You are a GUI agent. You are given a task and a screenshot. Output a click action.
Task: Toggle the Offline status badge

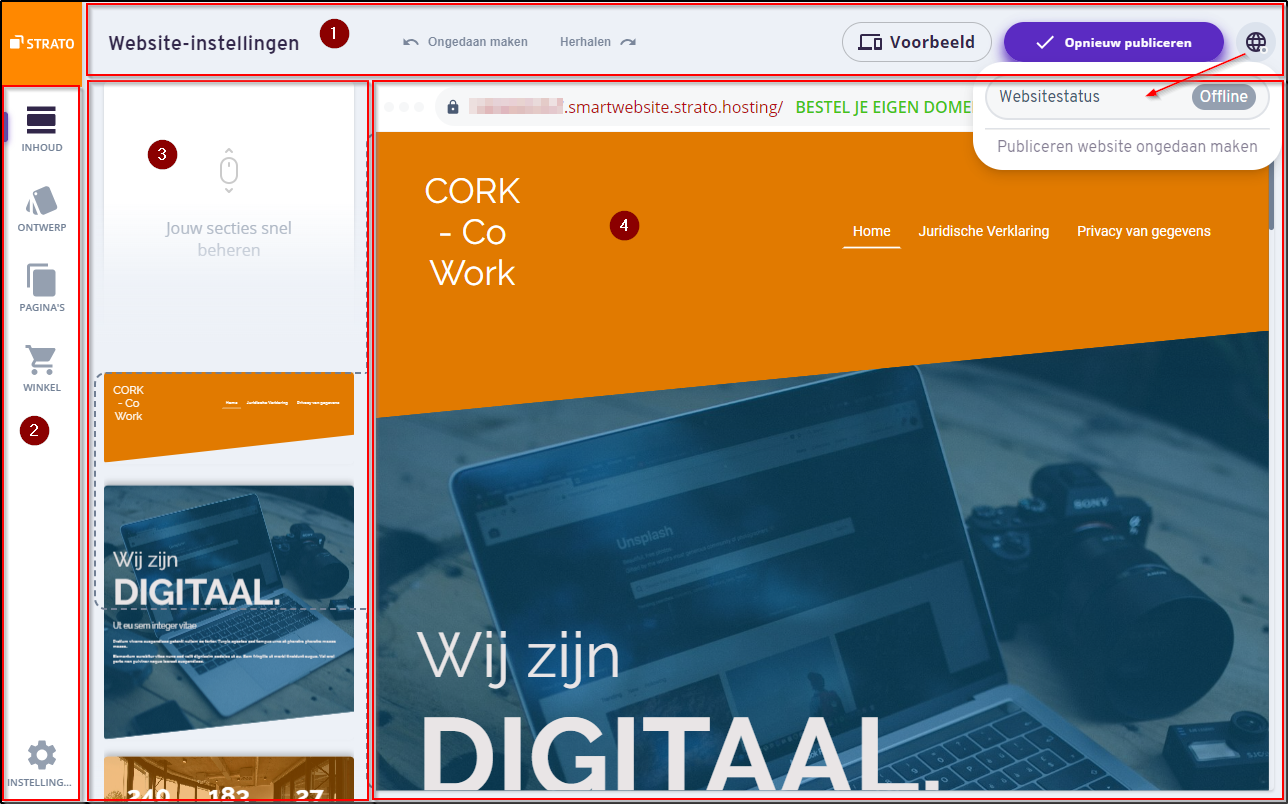[x=1225, y=97]
